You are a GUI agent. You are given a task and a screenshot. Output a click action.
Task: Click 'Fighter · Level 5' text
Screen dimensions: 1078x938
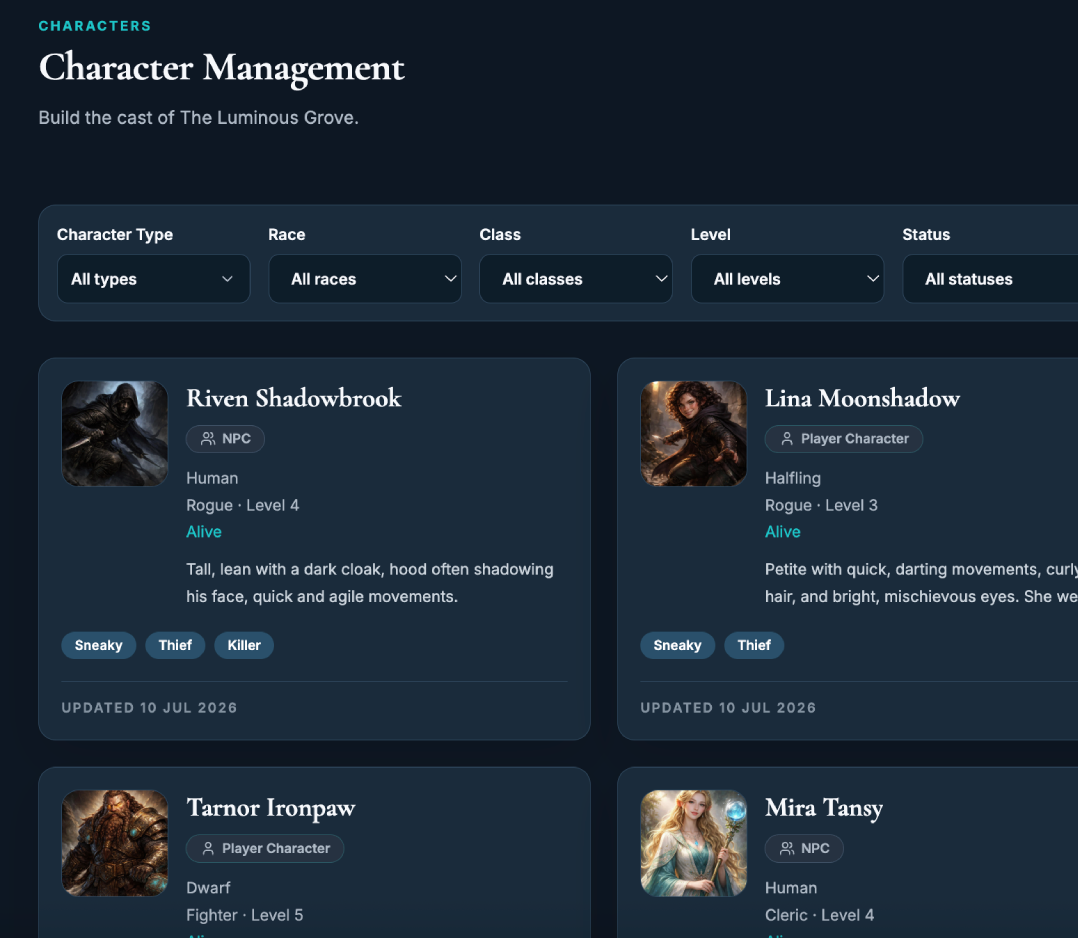click(x=245, y=915)
